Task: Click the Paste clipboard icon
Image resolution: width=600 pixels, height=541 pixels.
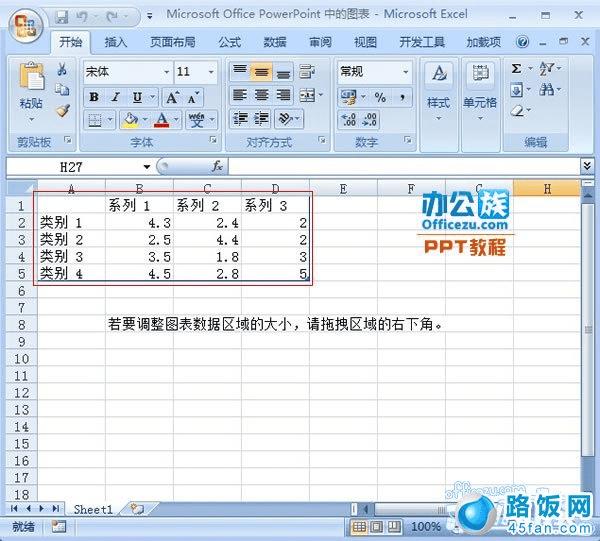Action: [31, 77]
